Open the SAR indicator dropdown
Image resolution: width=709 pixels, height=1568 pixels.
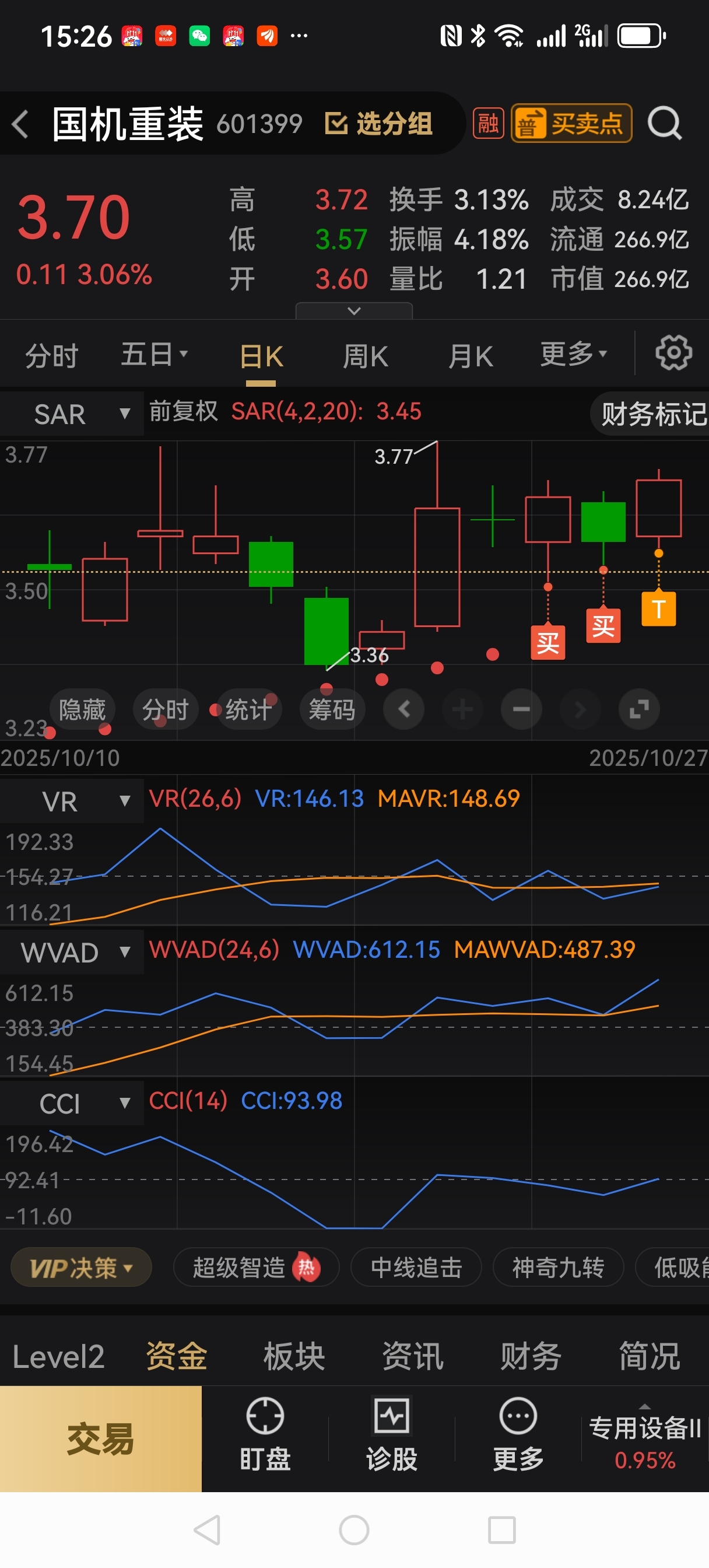click(x=72, y=414)
